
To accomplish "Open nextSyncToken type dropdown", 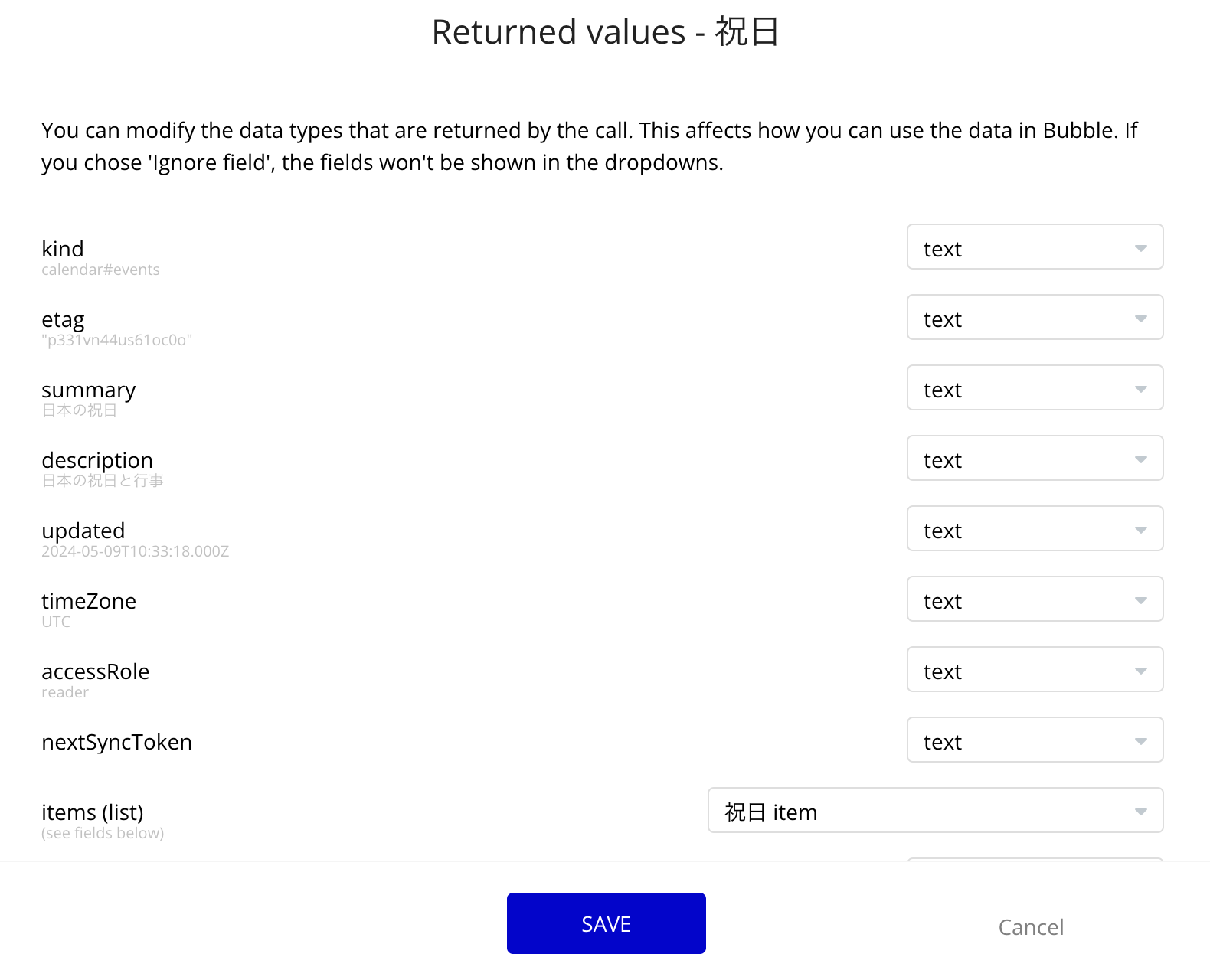I will (x=1034, y=740).
